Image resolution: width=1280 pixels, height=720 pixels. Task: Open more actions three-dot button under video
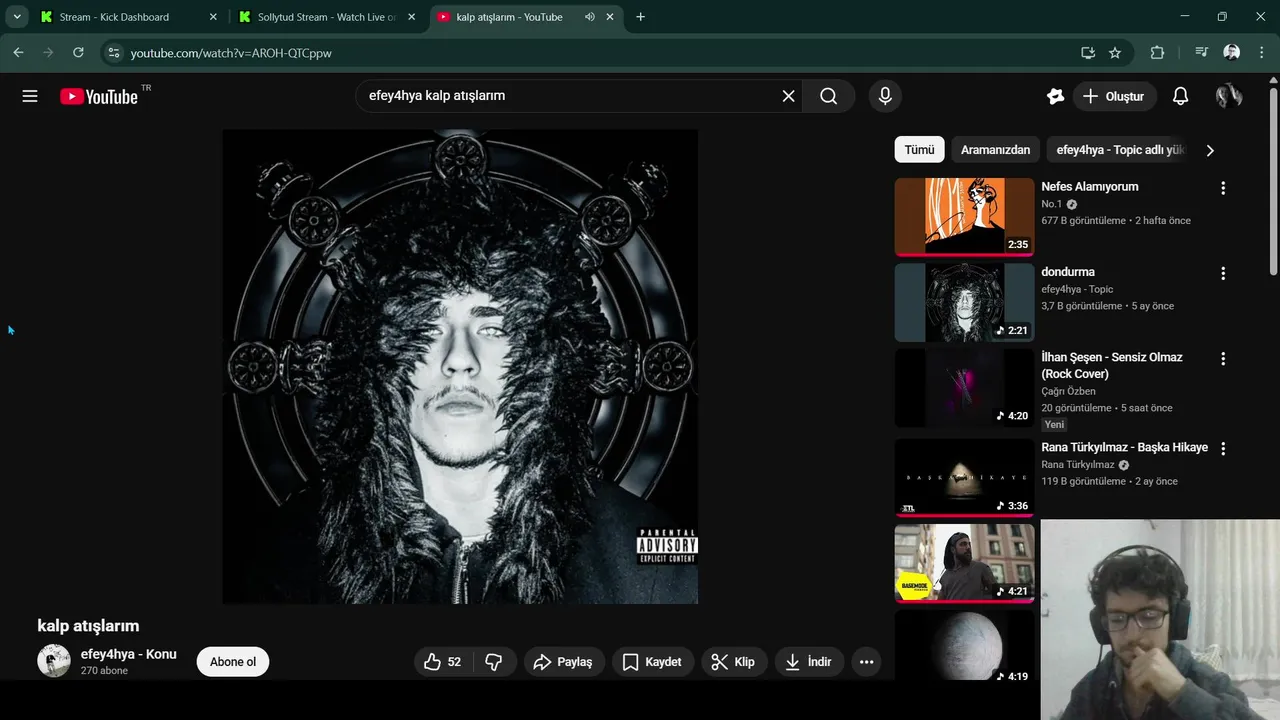(x=866, y=662)
